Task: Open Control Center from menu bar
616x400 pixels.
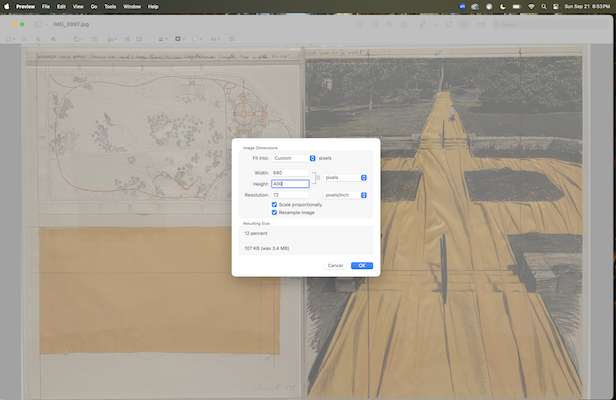Action: (x=557, y=6)
